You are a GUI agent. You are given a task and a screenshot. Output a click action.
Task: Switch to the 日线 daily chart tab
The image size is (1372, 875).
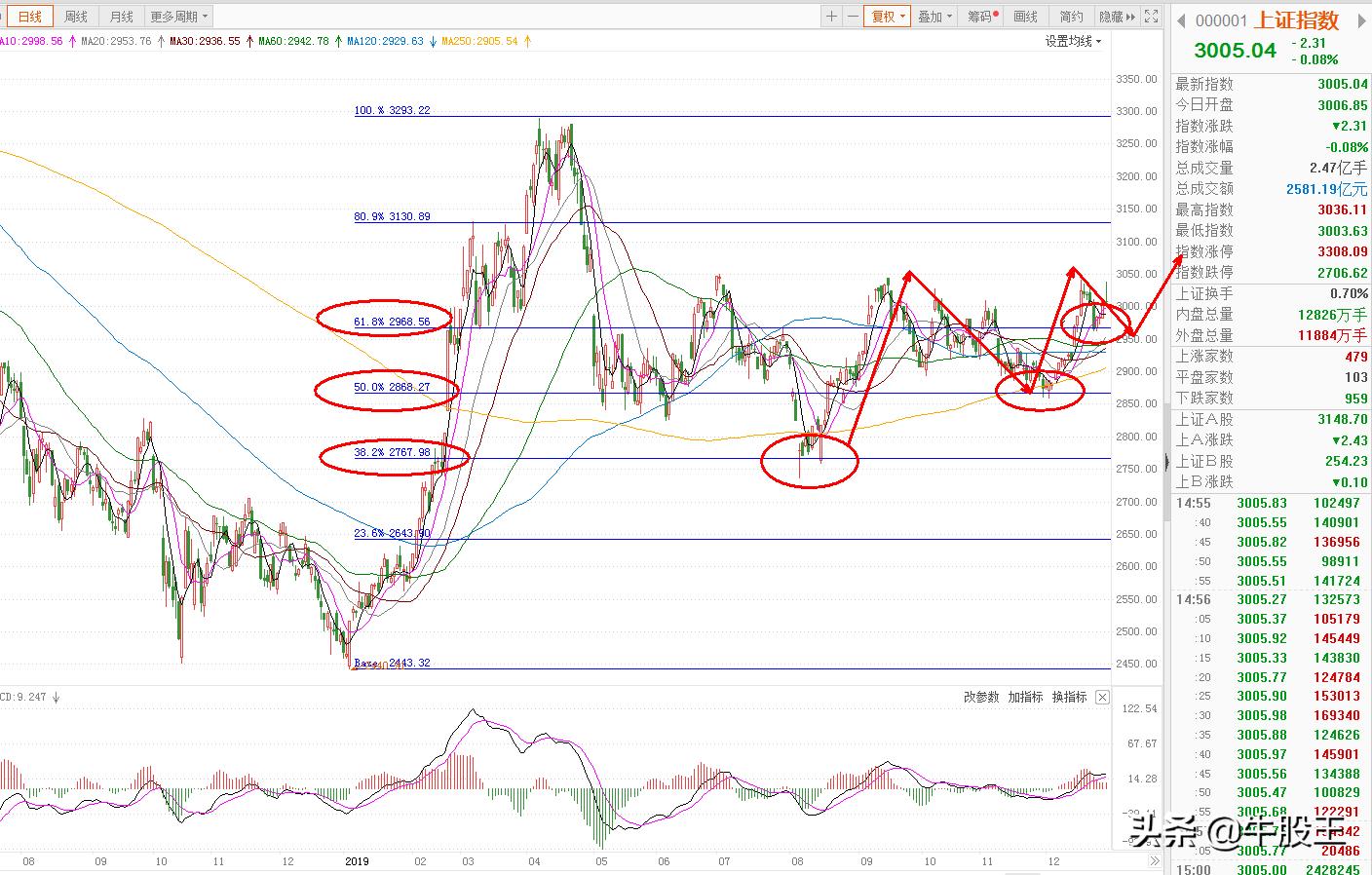click(30, 17)
